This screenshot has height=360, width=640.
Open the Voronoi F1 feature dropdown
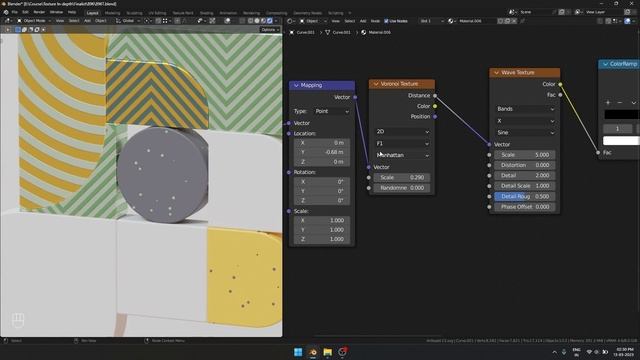[x=402, y=143]
